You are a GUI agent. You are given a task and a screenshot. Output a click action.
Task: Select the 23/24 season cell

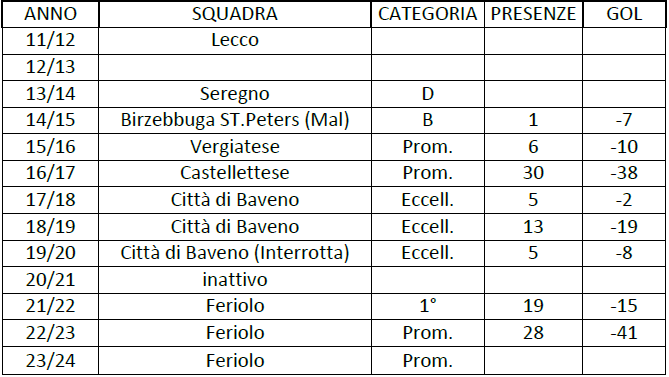point(50,361)
